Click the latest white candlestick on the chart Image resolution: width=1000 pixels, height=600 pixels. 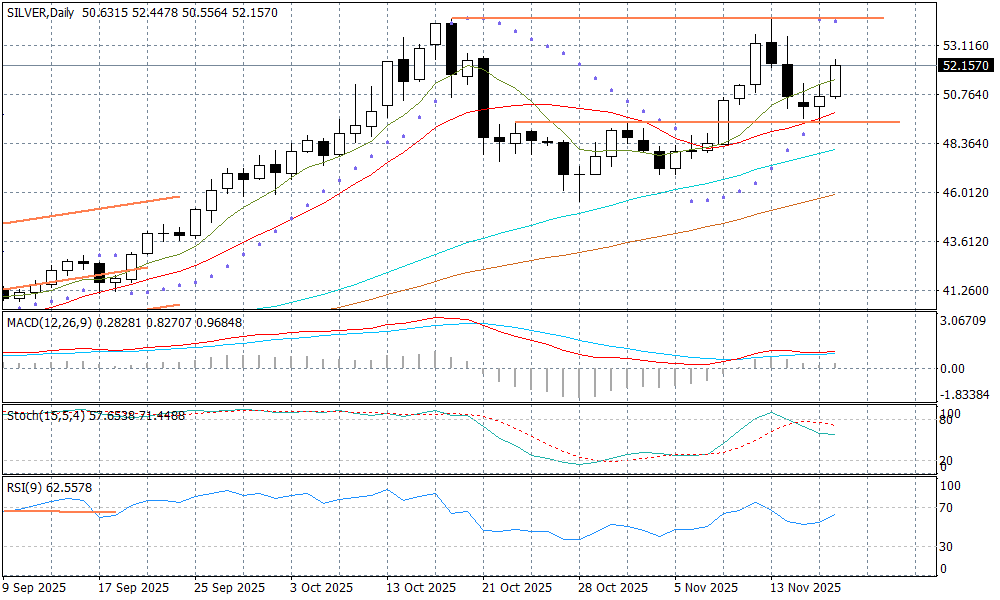pos(836,81)
